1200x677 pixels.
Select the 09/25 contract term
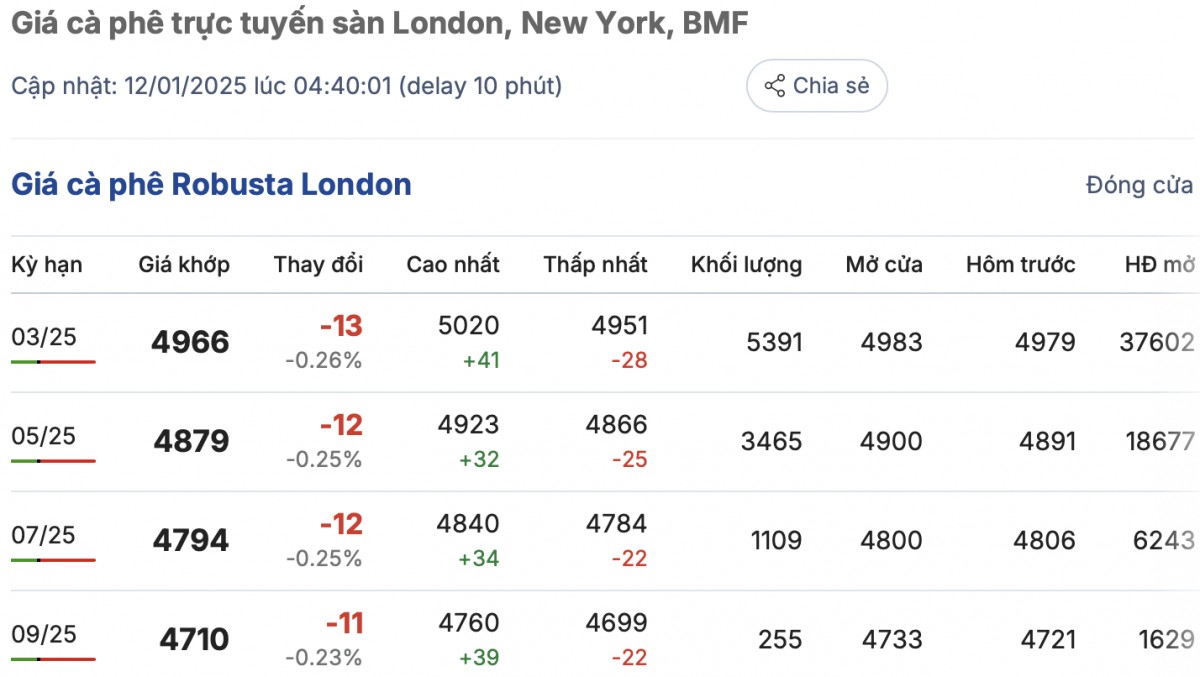pos(43,634)
